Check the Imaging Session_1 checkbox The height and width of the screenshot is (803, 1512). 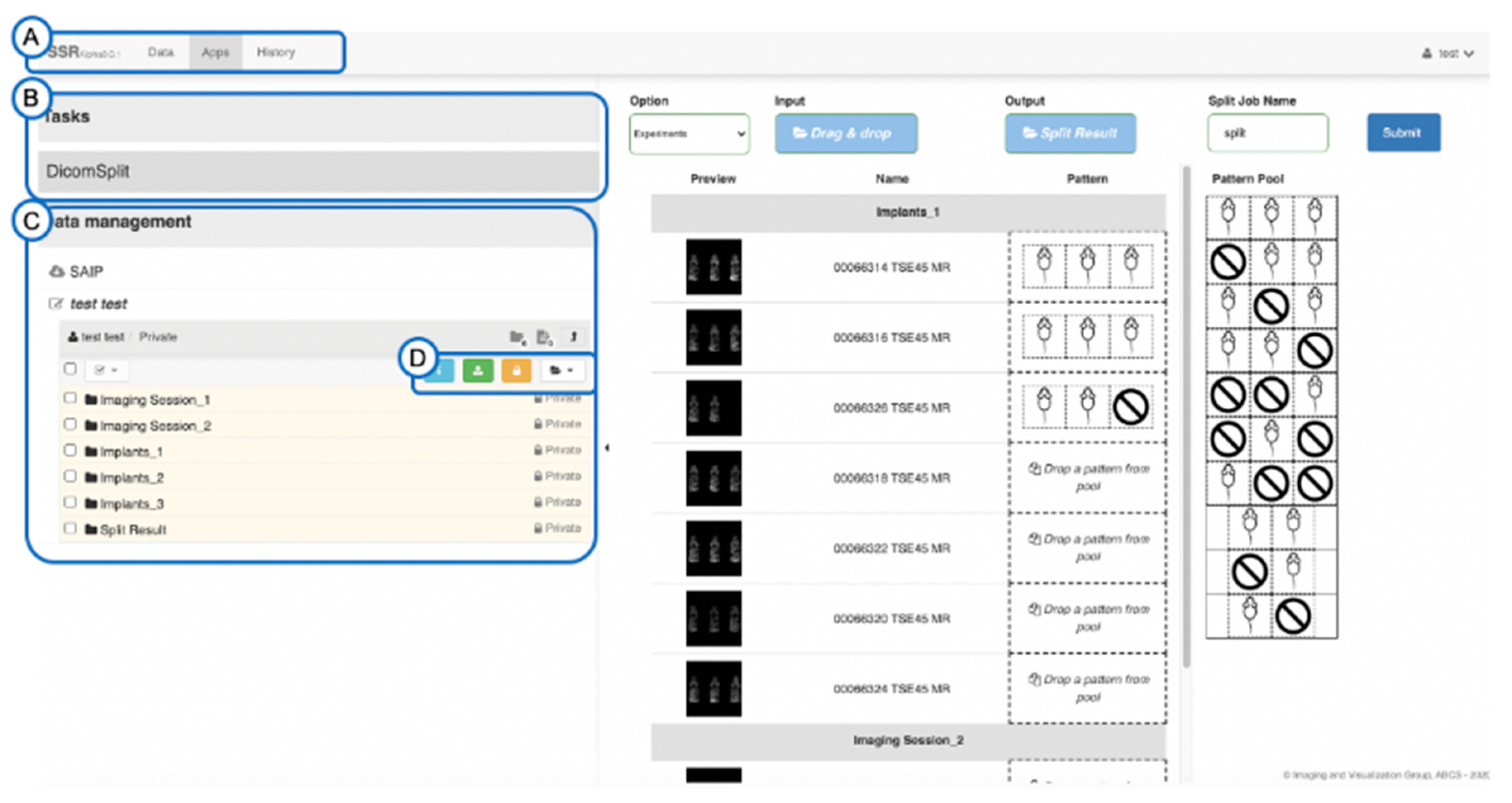pyautogui.click(x=70, y=399)
